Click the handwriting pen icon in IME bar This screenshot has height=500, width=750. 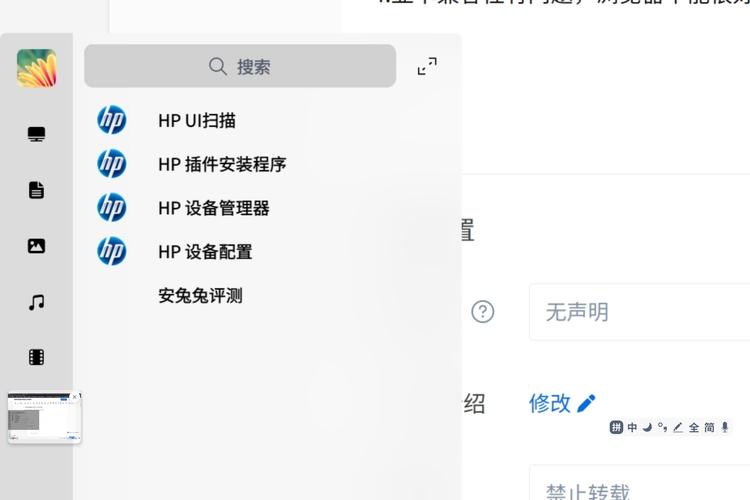678,427
